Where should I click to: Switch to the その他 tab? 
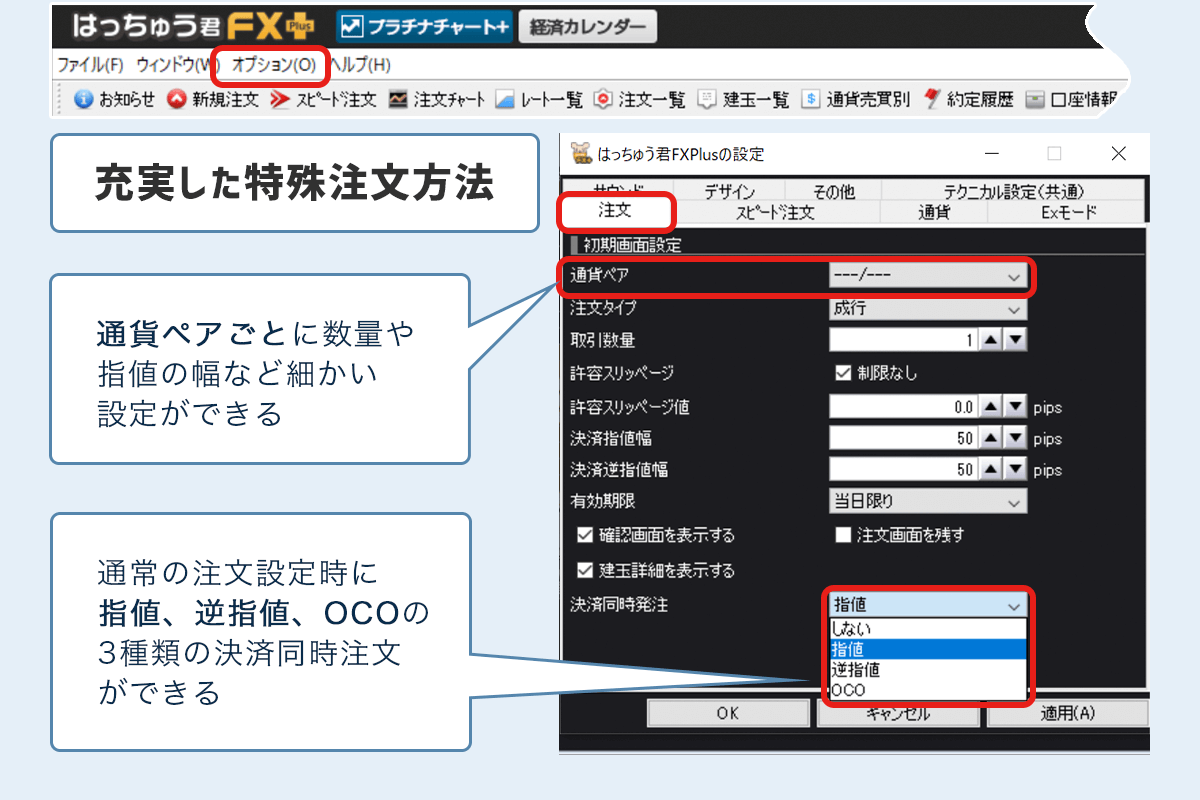pyautogui.click(x=833, y=191)
